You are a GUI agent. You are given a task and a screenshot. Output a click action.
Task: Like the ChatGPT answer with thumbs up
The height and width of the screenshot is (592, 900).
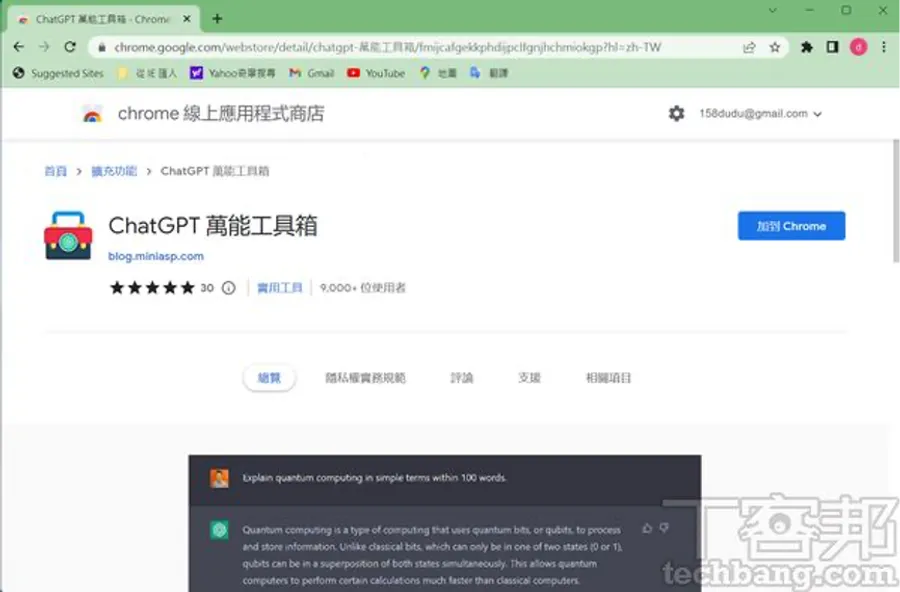[x=647, y=528]
